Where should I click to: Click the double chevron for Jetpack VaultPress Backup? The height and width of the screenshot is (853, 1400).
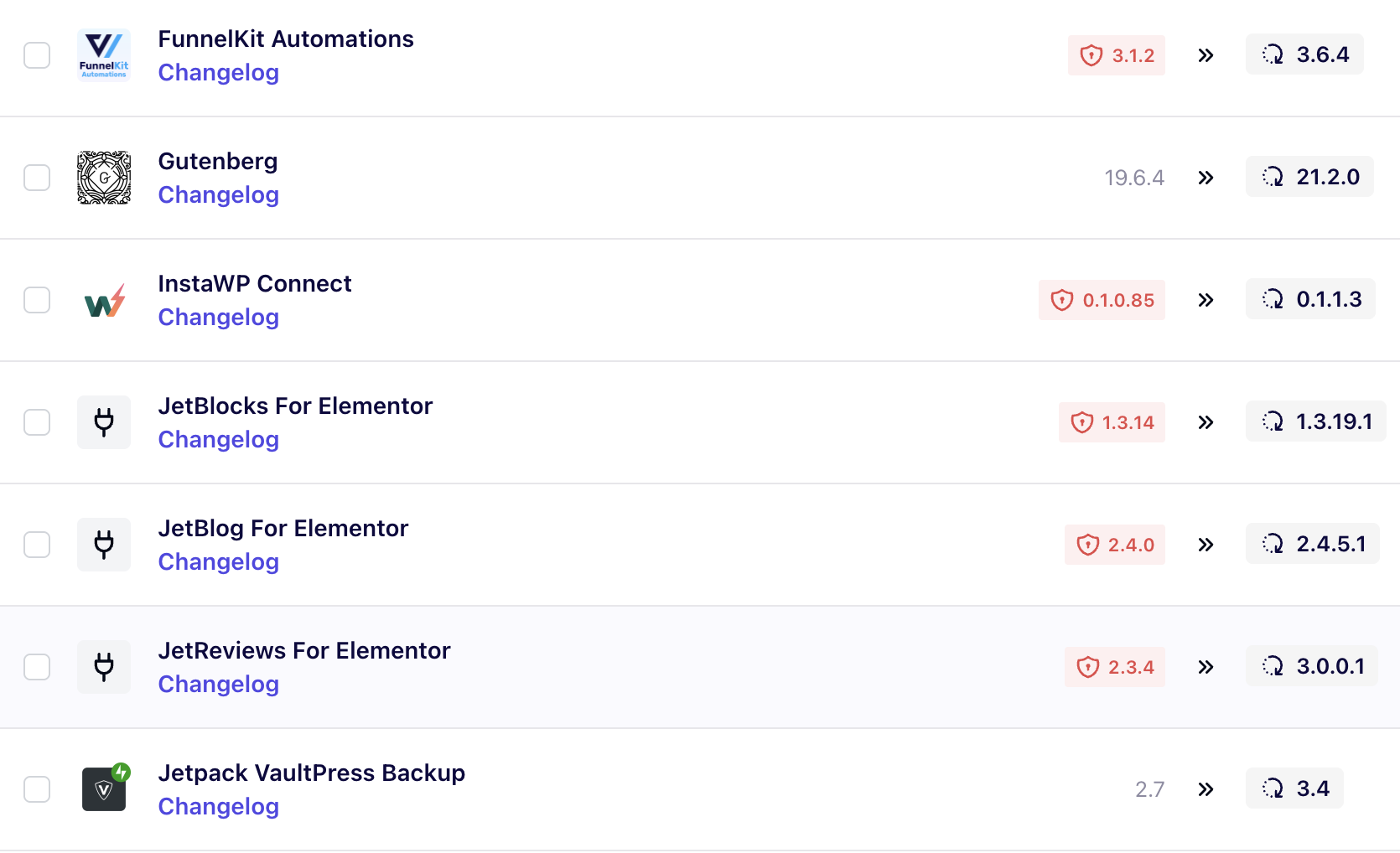click(1206, 789)
